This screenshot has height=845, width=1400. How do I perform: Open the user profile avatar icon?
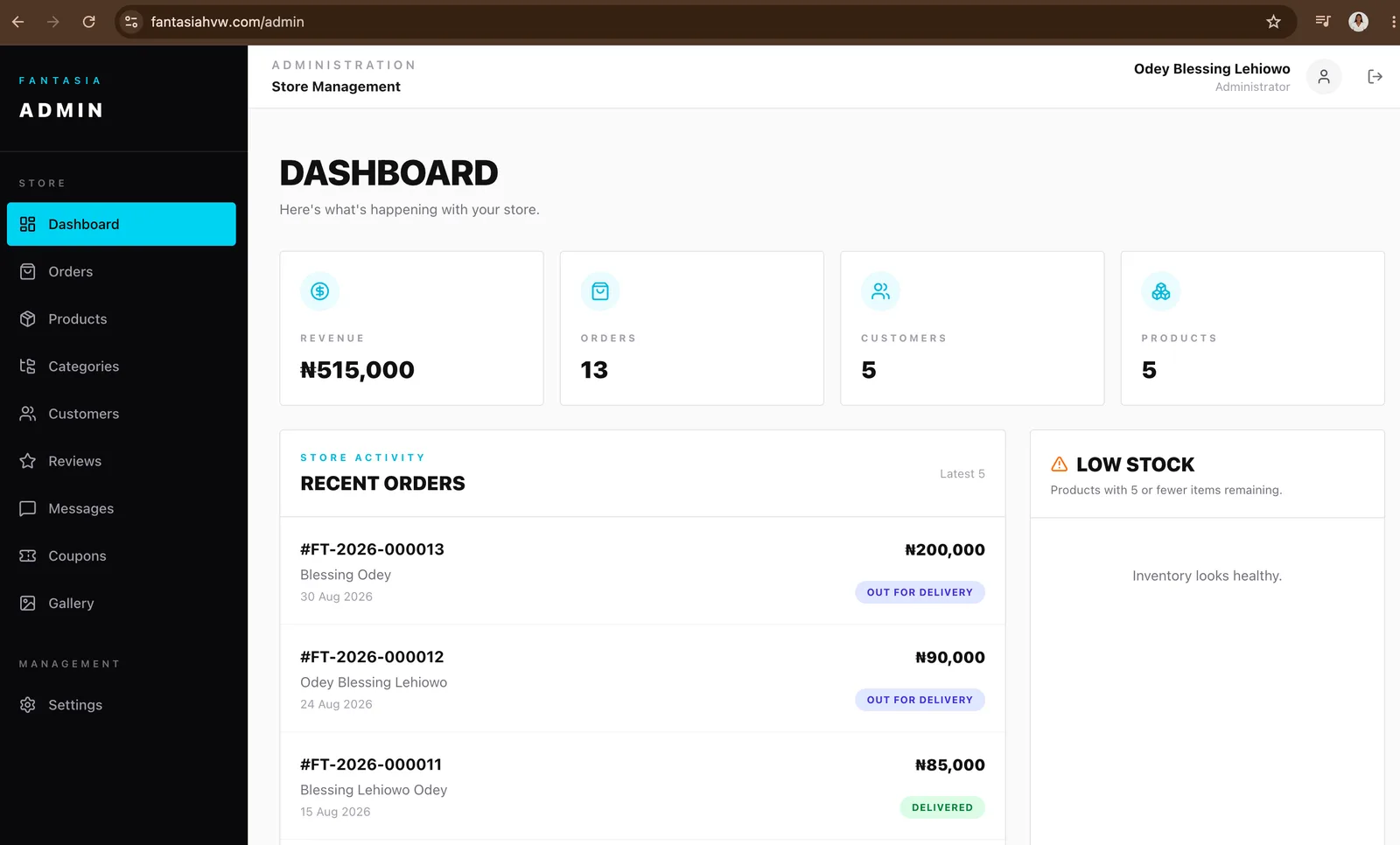(1324, 77)
